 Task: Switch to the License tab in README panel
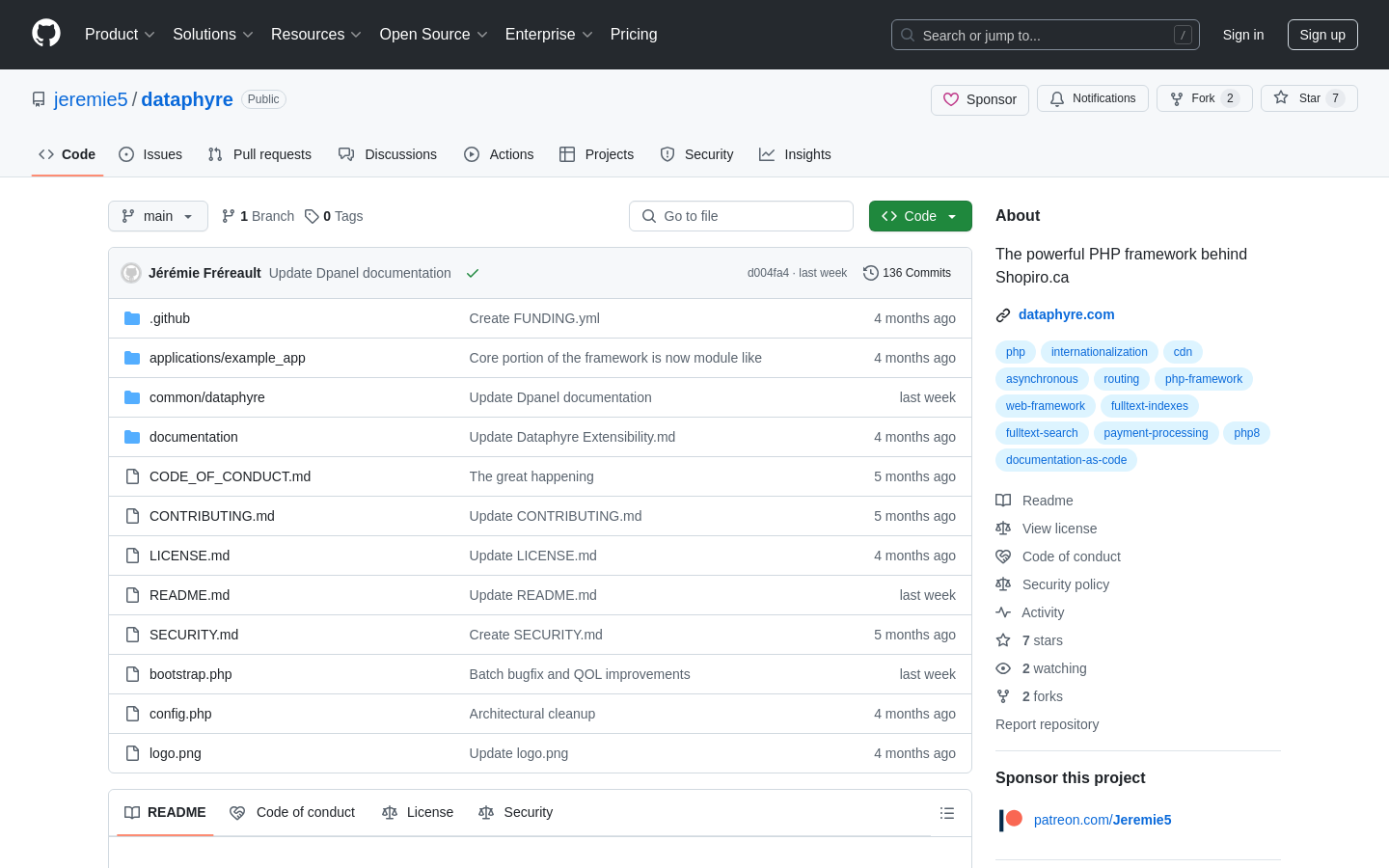(x=418, y=812)
